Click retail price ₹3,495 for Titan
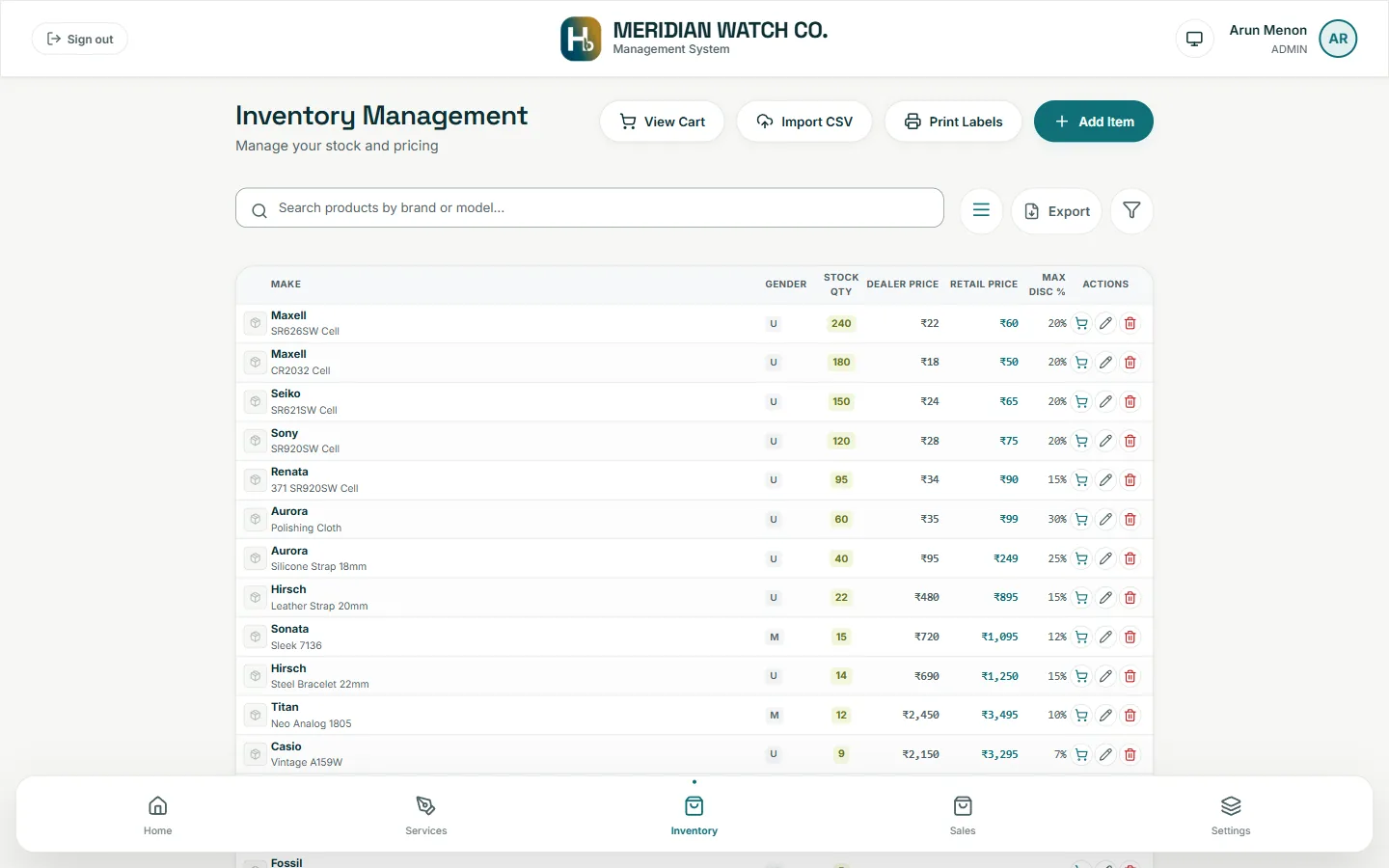 1000,716
